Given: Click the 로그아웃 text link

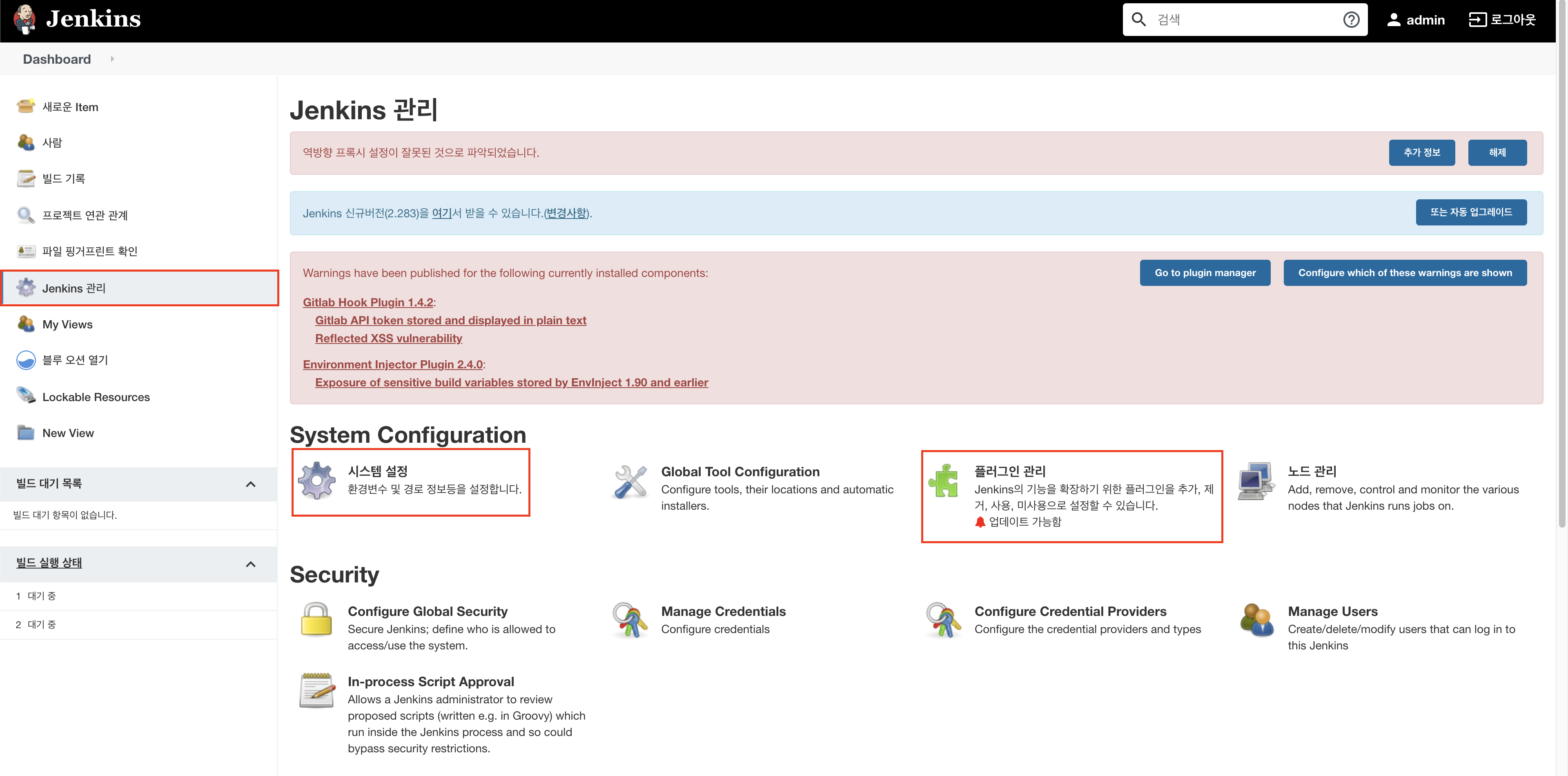Looking at the screenshot, I should tap(1512, 20).
